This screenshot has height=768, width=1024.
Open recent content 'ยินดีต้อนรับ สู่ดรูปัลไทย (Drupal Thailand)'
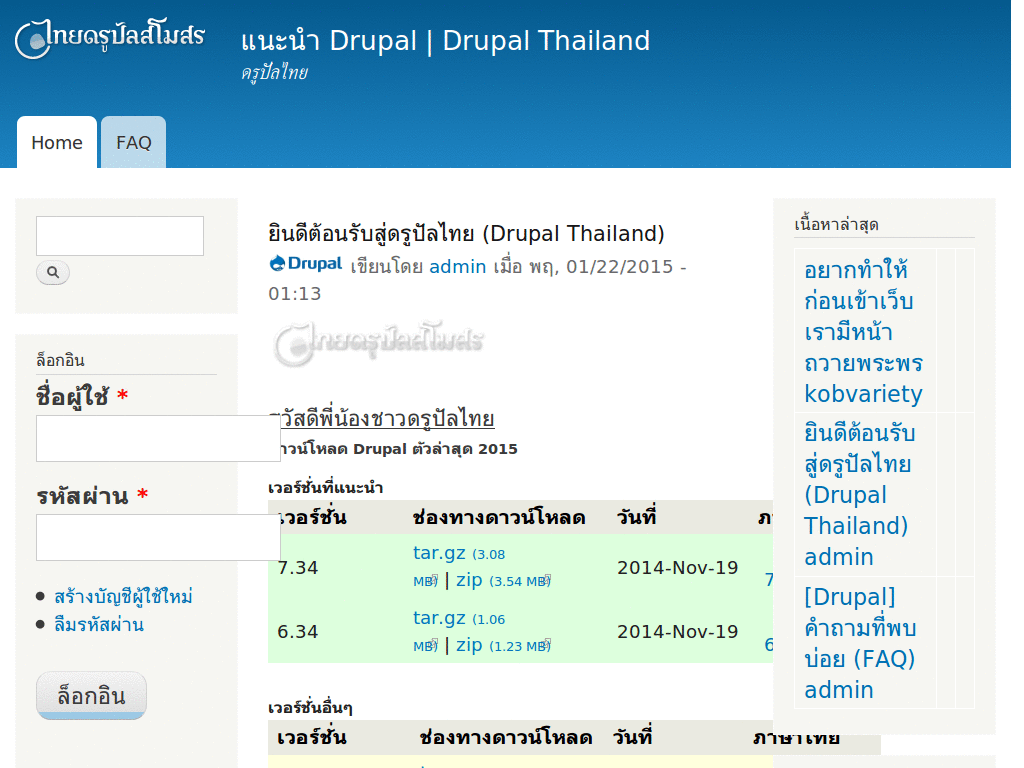(859, 479)
